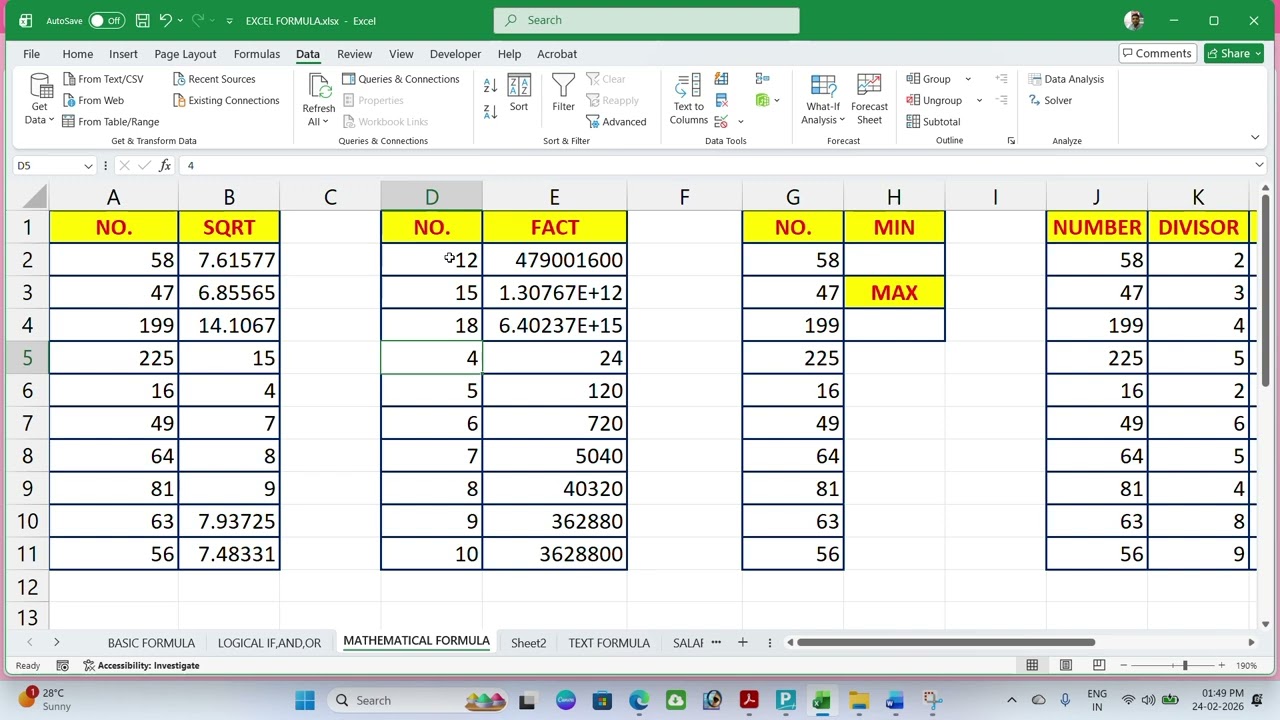This screenshot has width=1280, height=720.
Task: Expand the Get Data dropdown arrow
Action: pyautogui.click(x=52, y=120)
